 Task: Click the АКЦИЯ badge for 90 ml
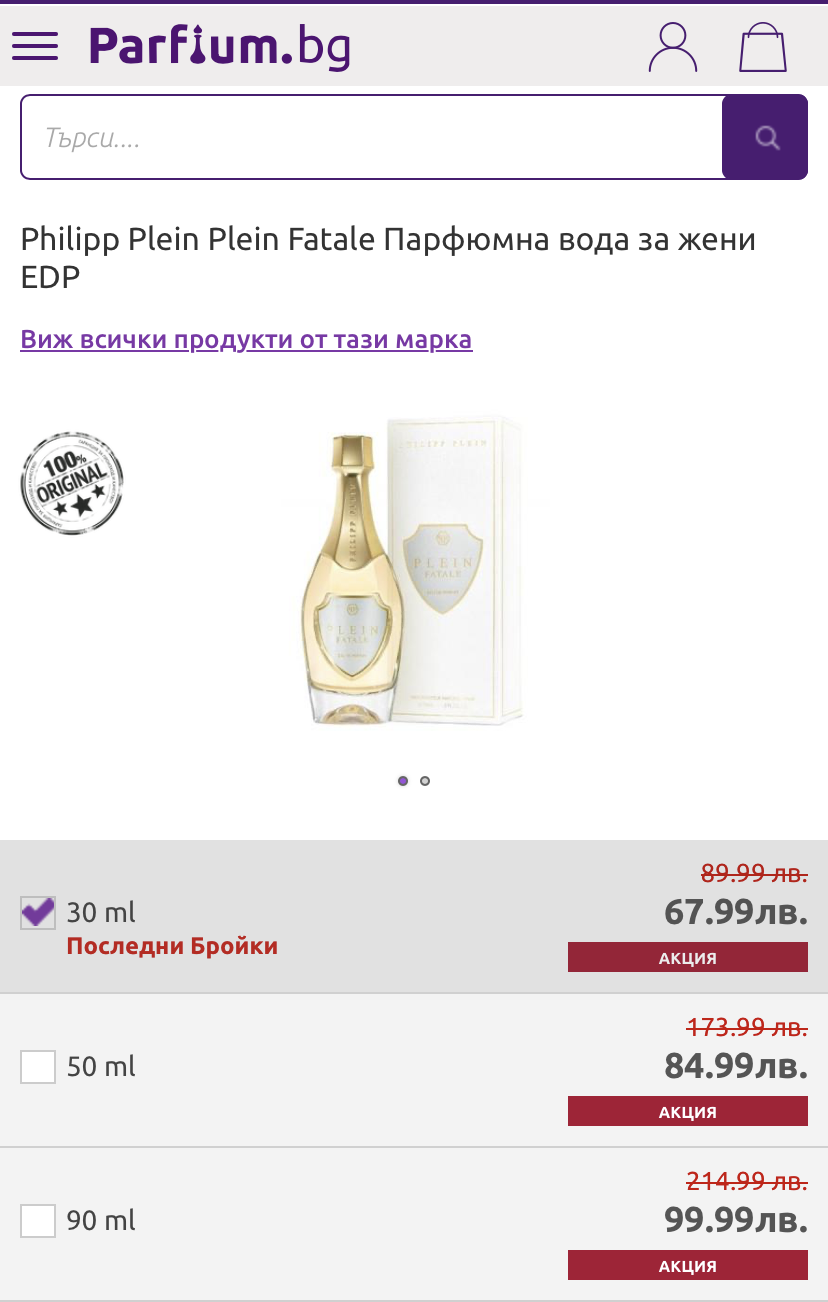point(687,1266)
